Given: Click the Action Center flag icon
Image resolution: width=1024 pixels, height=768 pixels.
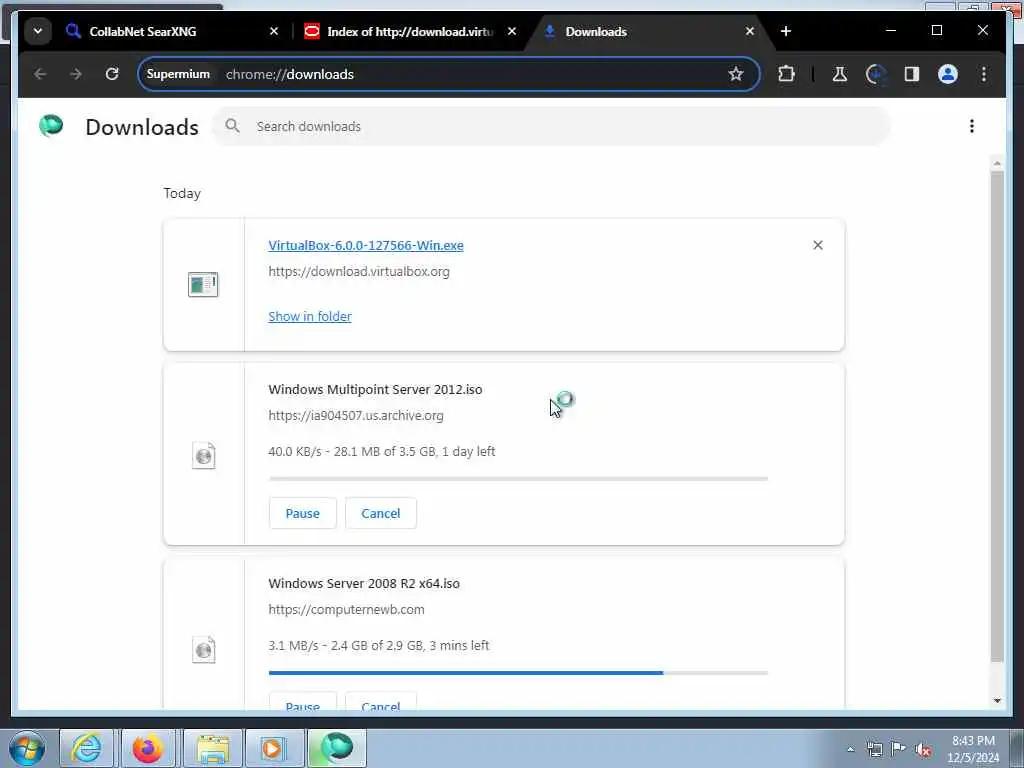Looking at the screenshot, I should click(899, 749).
